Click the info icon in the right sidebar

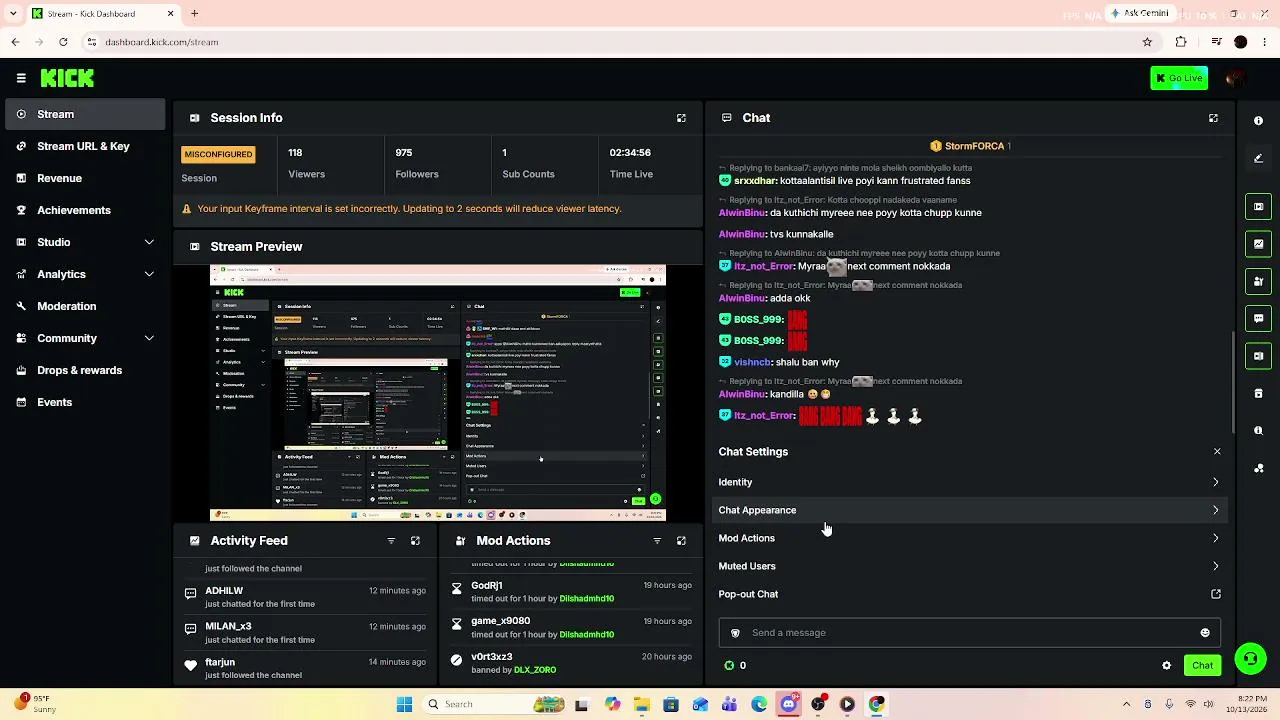(x=1258, y=121)
